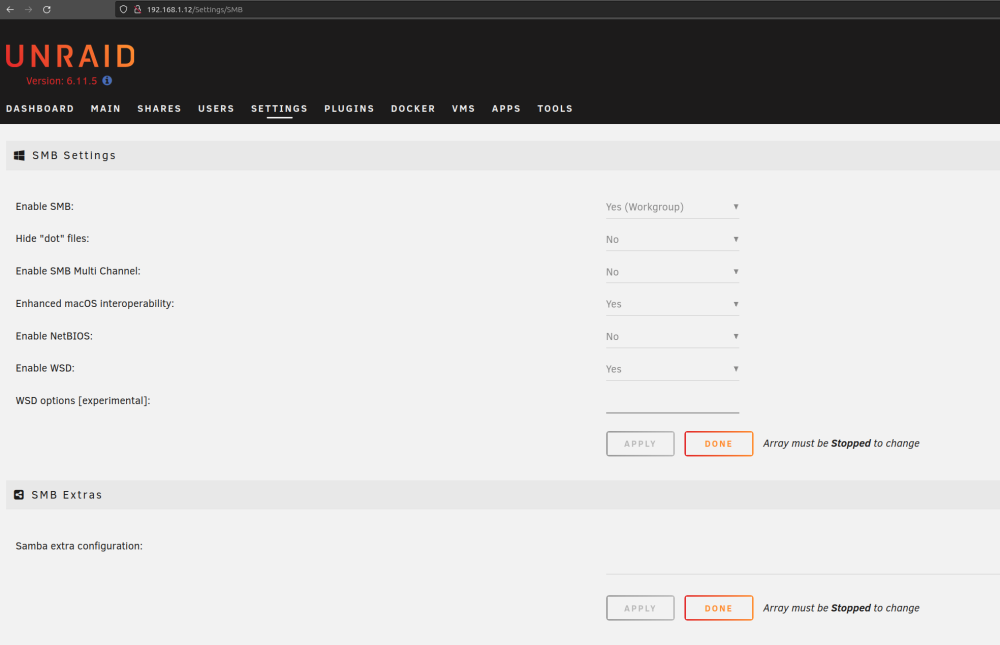Open the Enable NetBIOS dropdown

coord(672,337)
